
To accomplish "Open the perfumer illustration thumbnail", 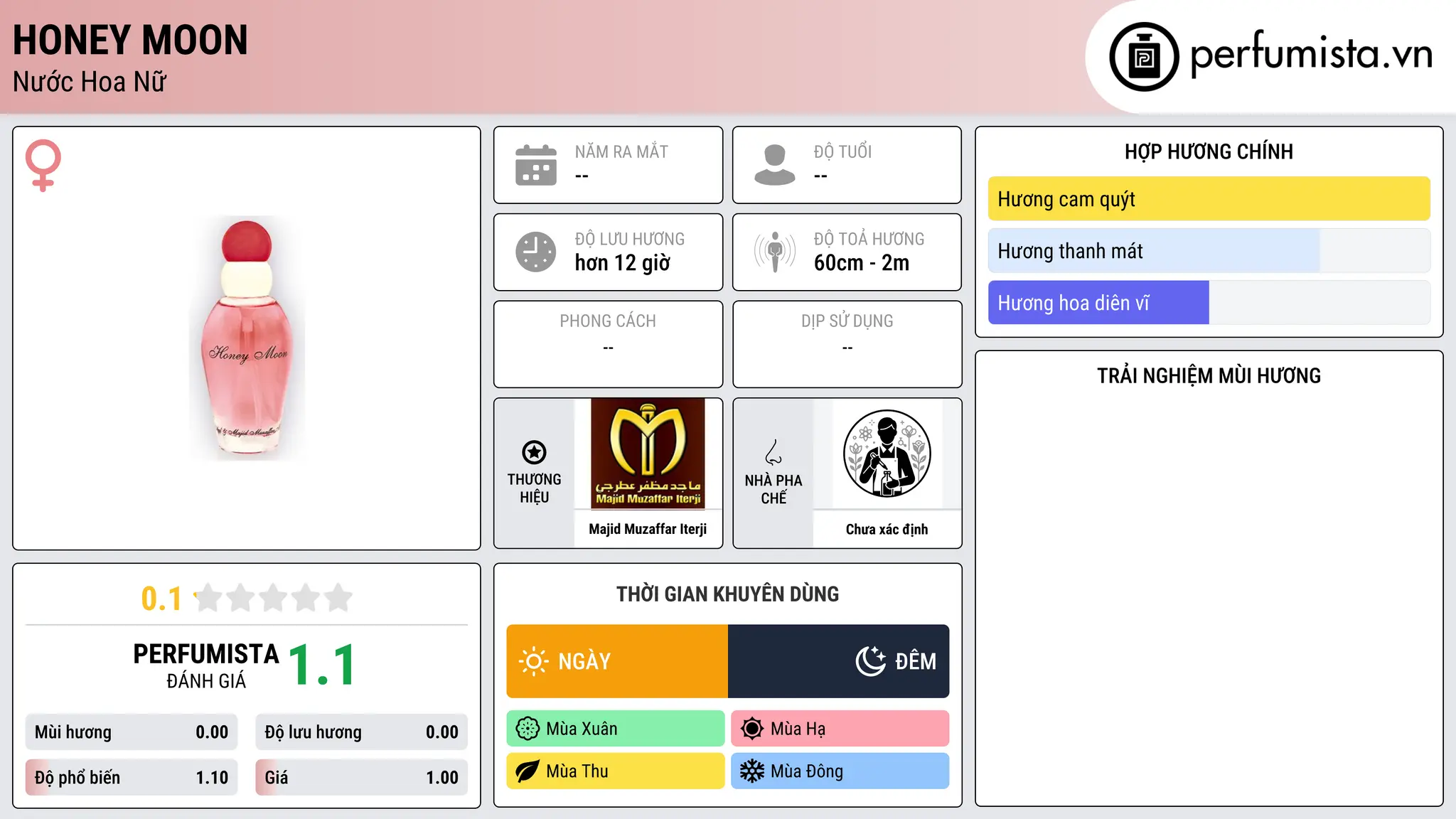I will [x=887, y=454].
